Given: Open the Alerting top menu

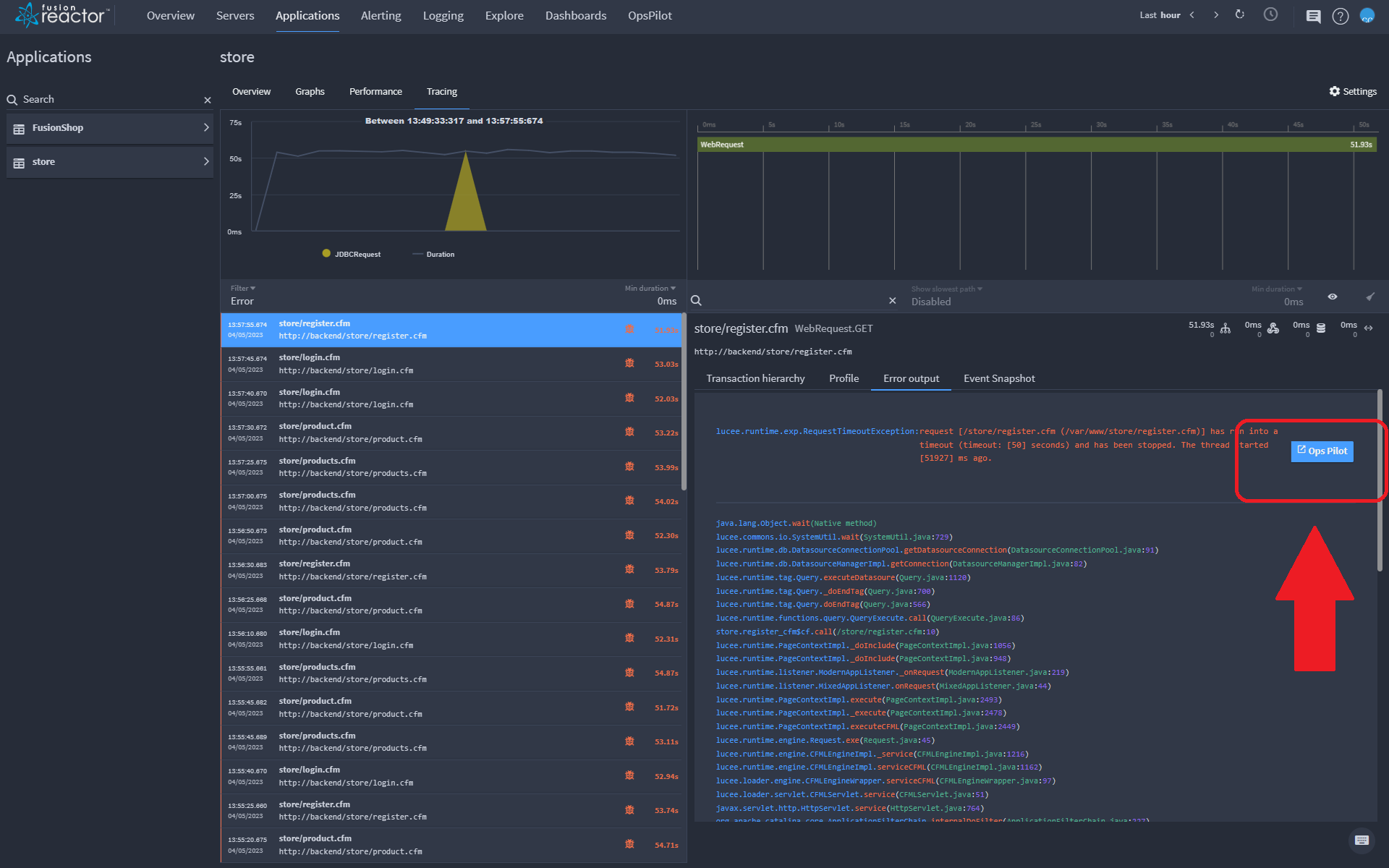Looking at the screenshot, I should point(381,16).
